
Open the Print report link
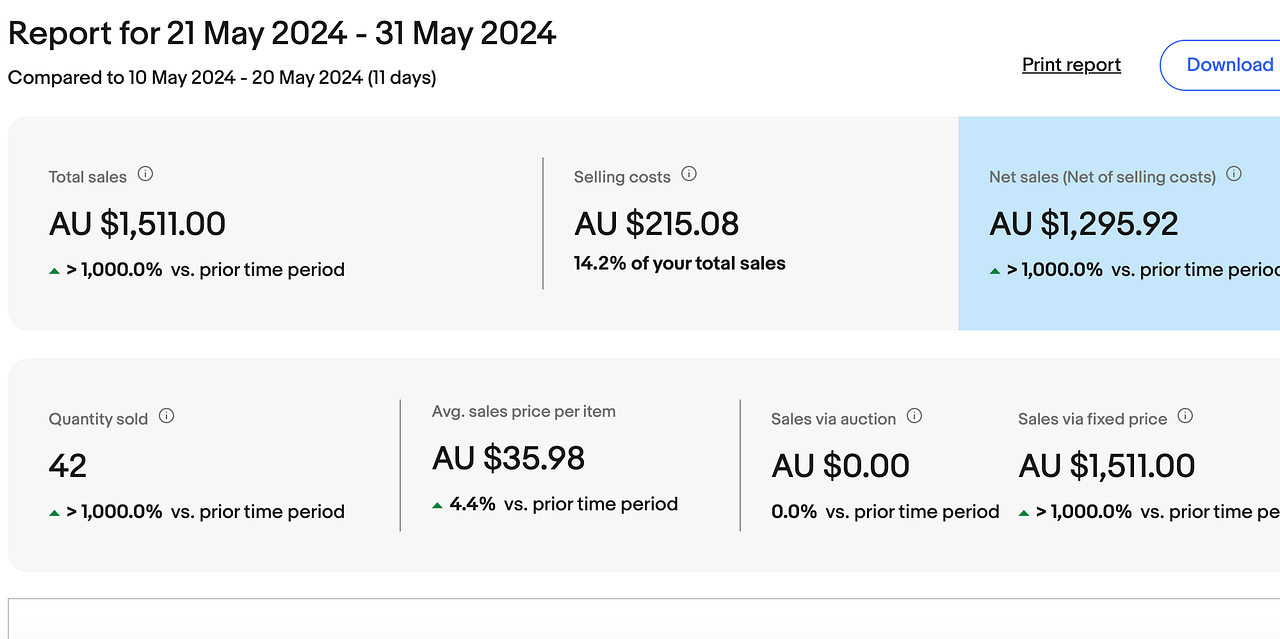point(1071,65)
